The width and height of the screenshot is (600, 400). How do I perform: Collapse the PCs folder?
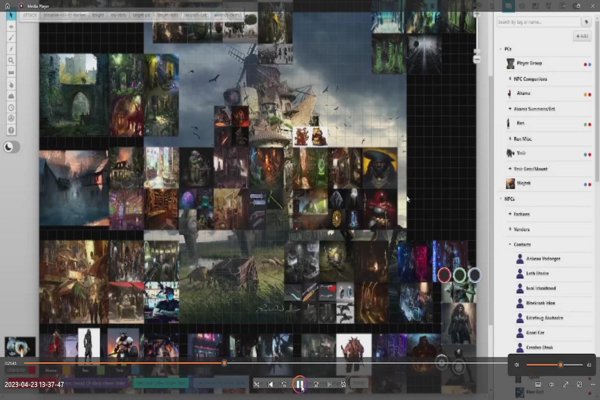(501, 49)
